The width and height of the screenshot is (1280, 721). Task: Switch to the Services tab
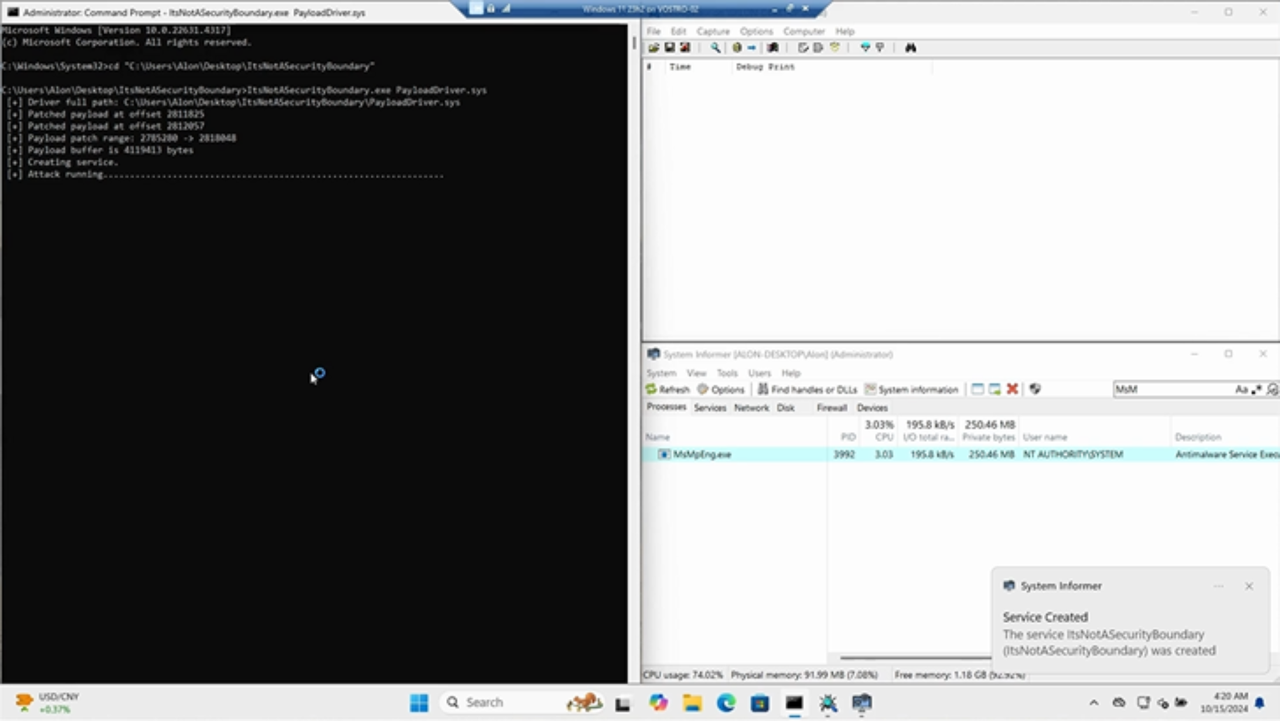pos(710,408)
